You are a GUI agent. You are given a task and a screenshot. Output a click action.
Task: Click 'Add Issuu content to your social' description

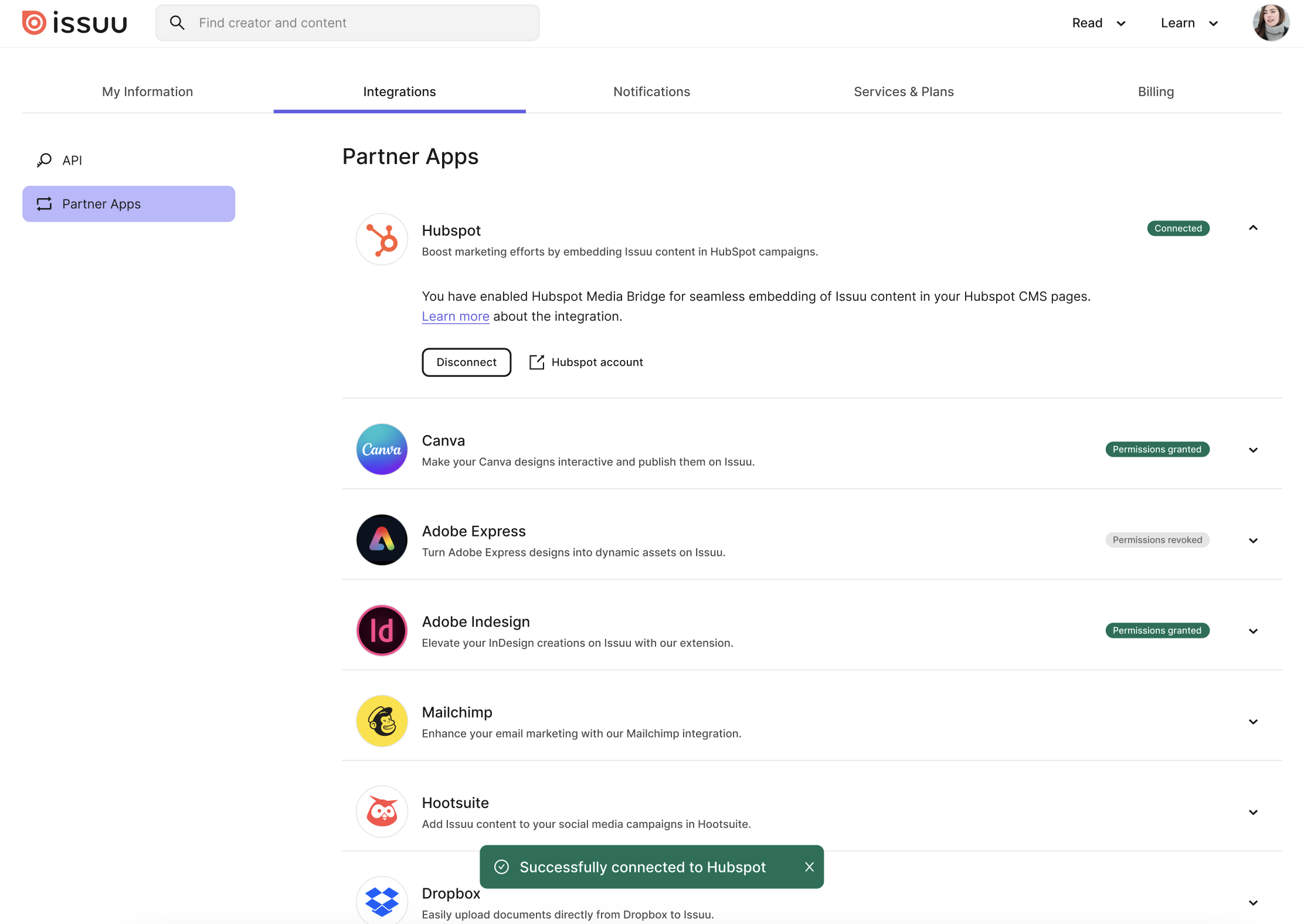click(x=586, y=824)
